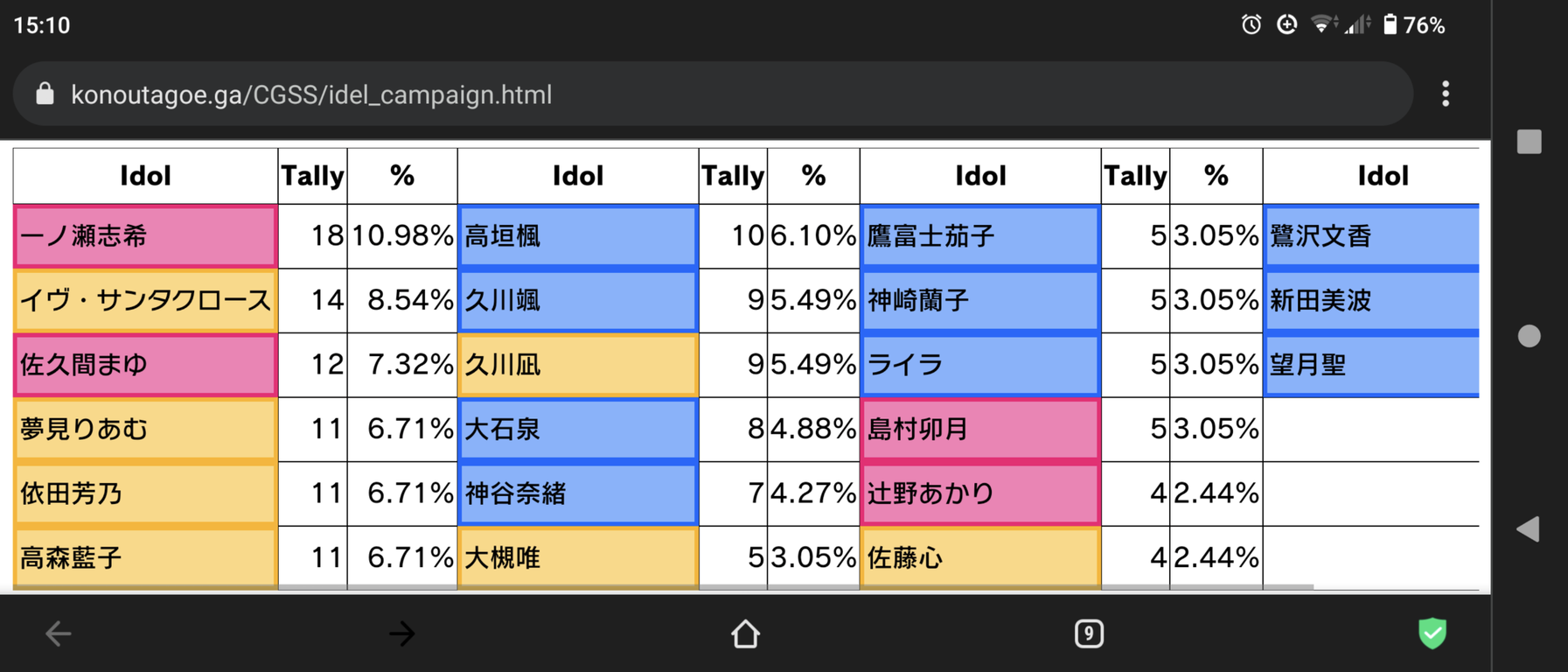Click the tally value 7
1568x672 pixels.
733,493
